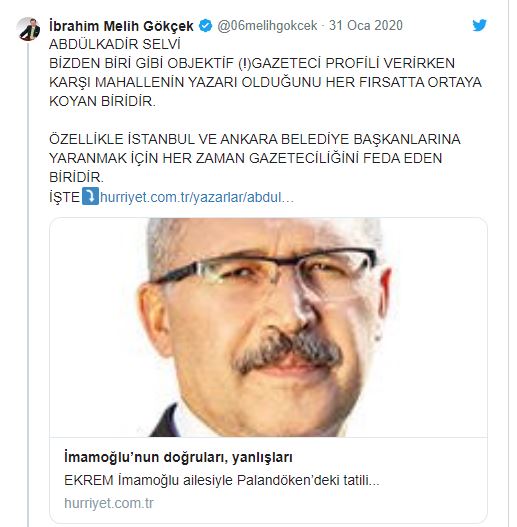Click the hurriyet.com.tr domain in card
Screen dimensions: 517x527
coord(109,503)
